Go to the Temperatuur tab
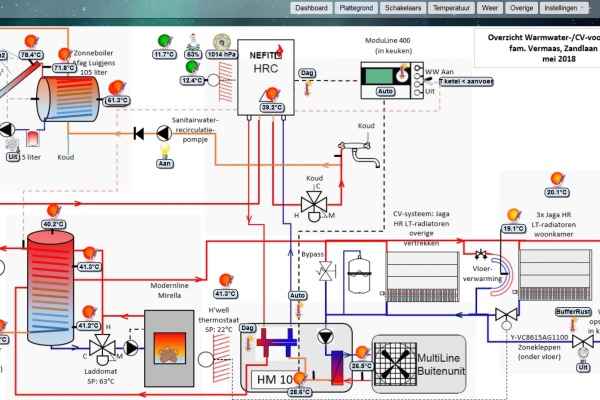The width and height of the screenshot is (600, 400). [x=451, y=8]
